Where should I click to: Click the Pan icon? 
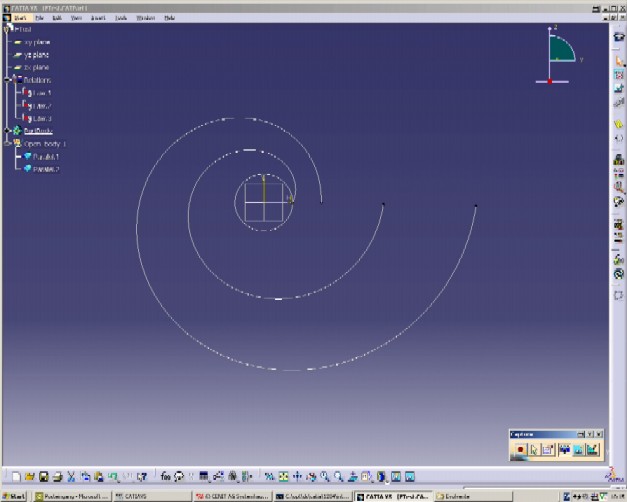(x=297, y=476)
